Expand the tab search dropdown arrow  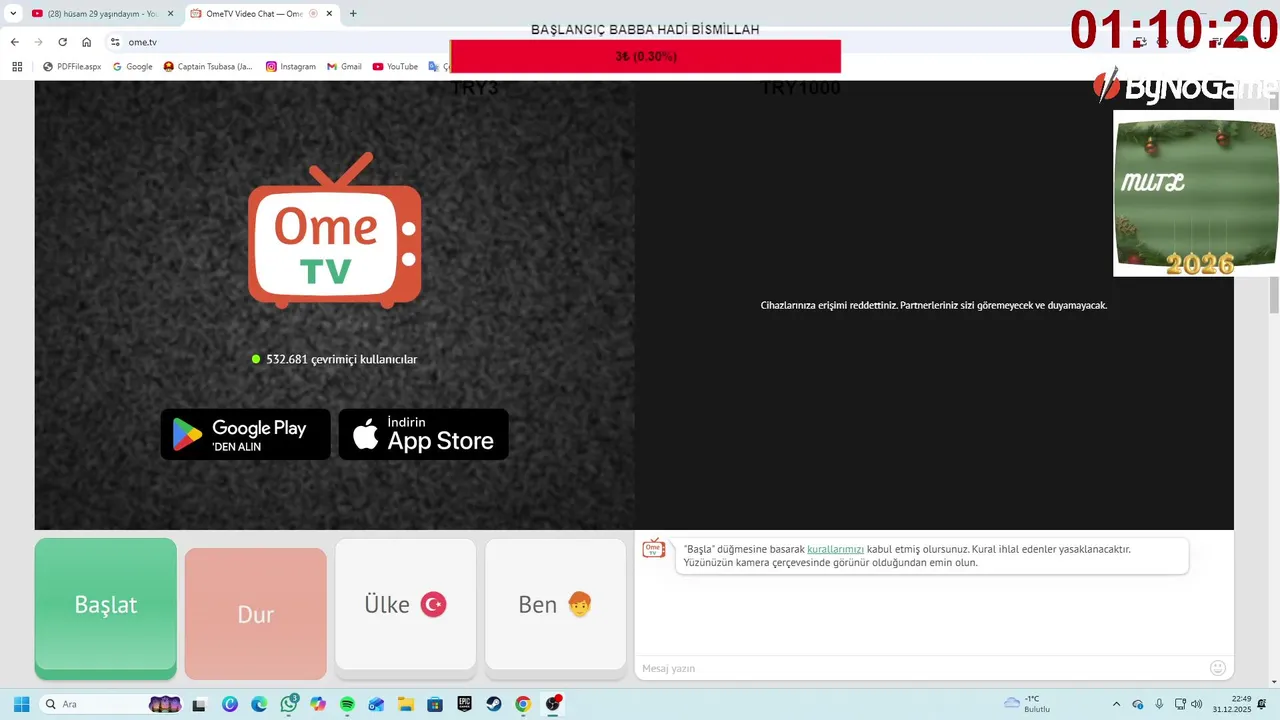point(13,14)
